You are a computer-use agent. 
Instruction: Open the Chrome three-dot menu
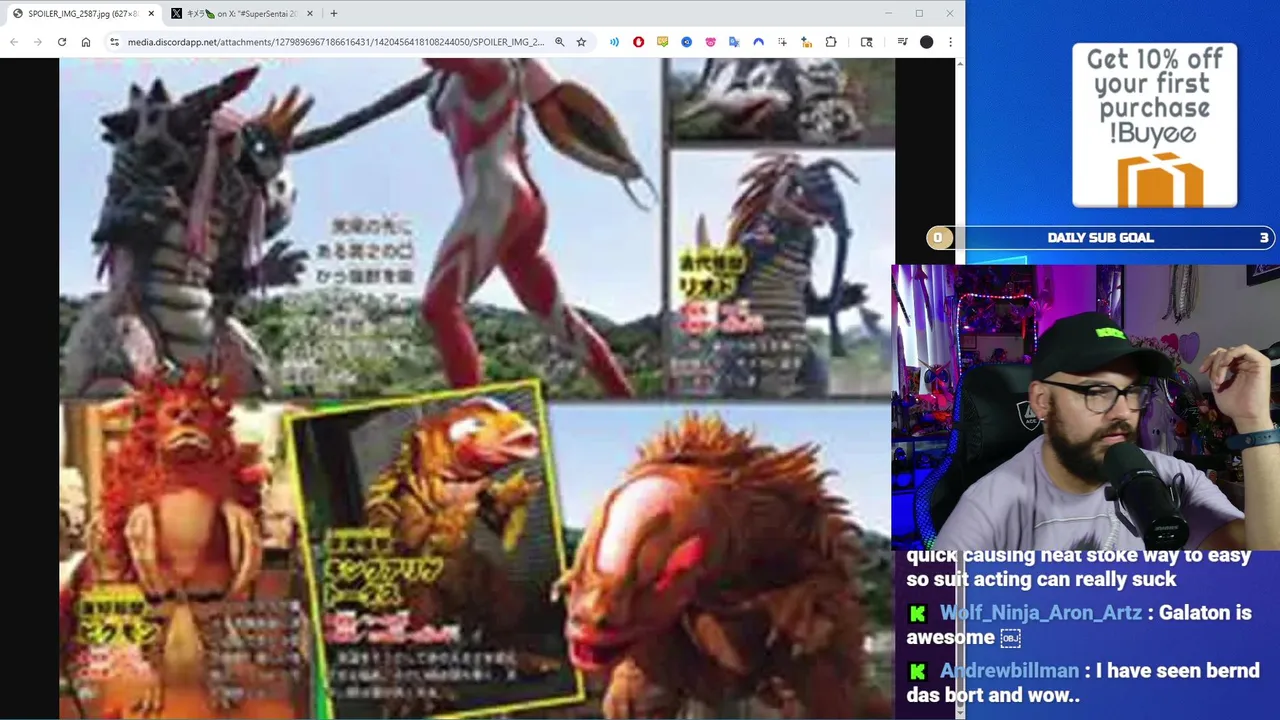[x=950, y=42]
